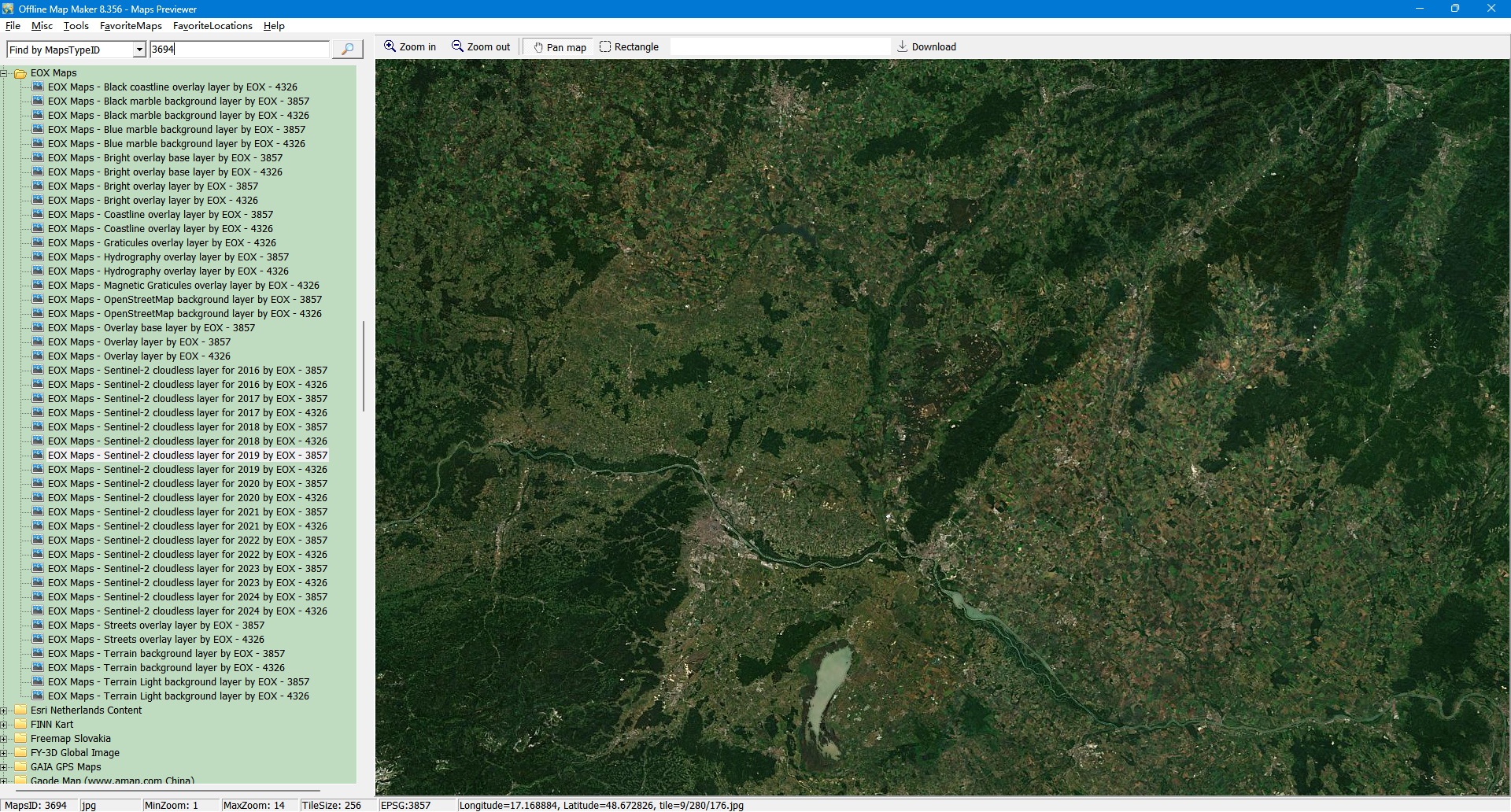
Task: Open the Find by MapsTypeID dropdown
Action: point(139,50)
